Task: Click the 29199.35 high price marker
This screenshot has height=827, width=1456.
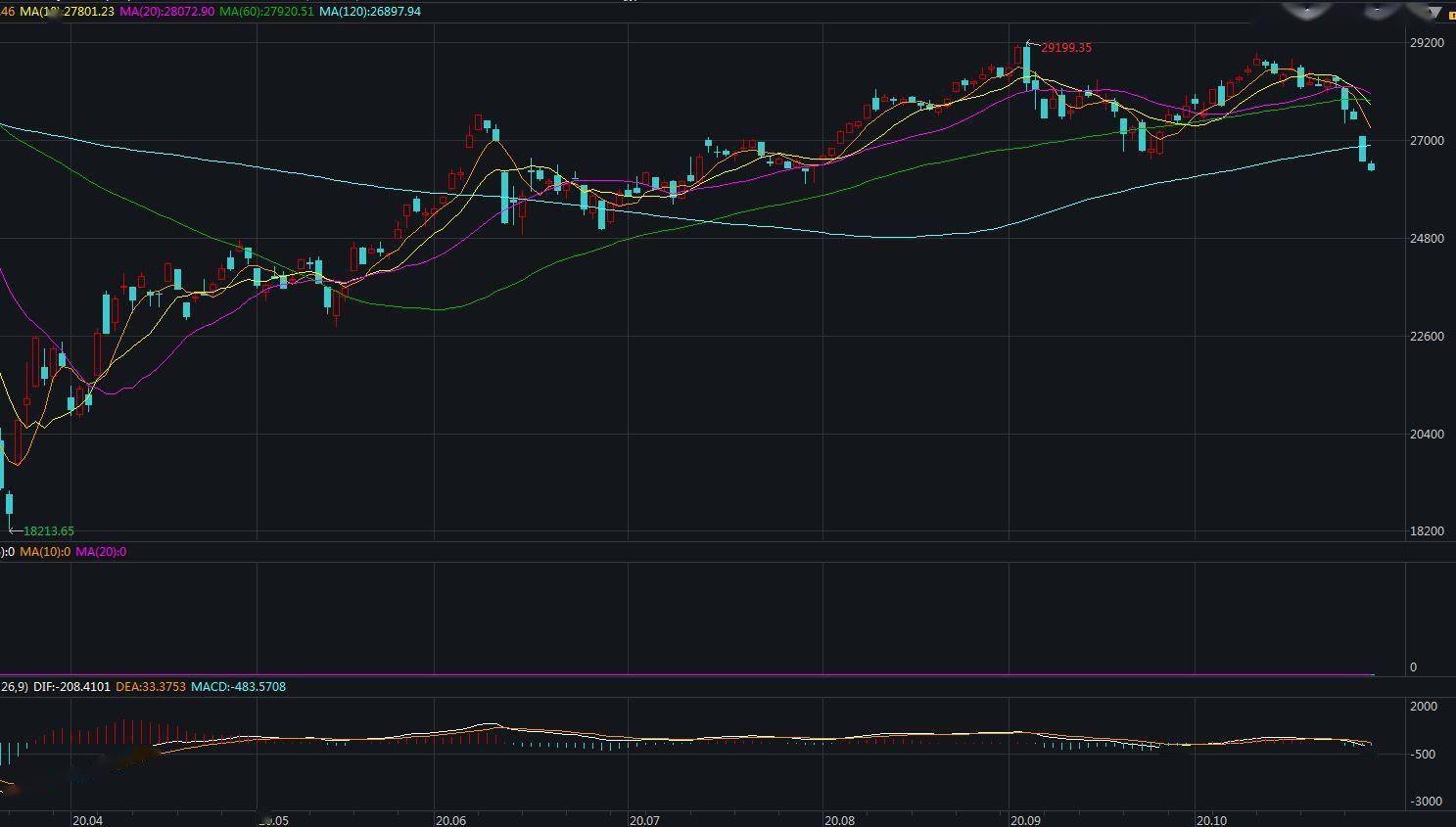Action: 1065,48
